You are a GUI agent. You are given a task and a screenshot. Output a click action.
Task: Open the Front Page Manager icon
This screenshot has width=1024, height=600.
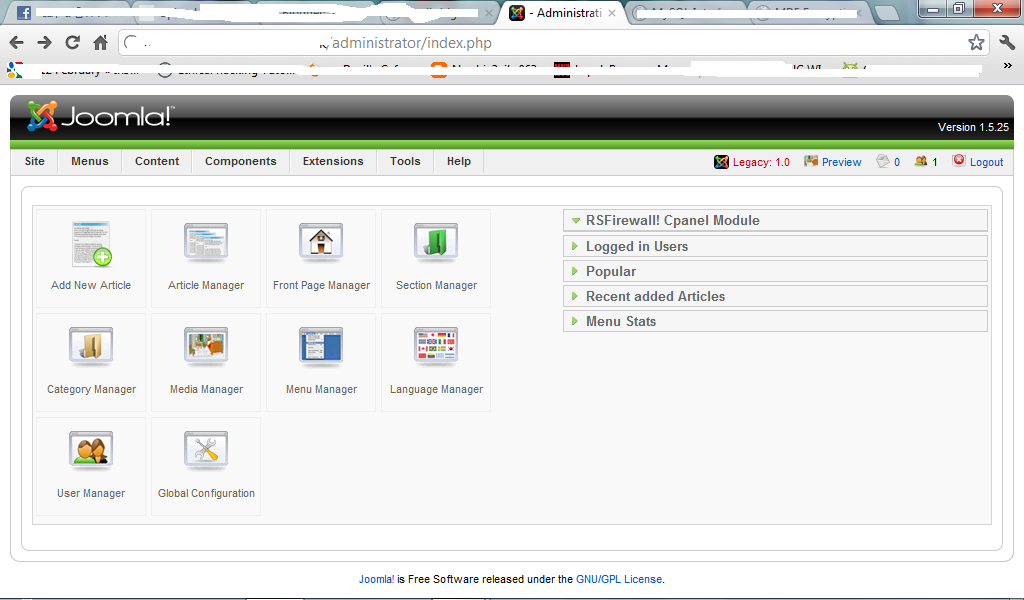click(x=321, y=242)
